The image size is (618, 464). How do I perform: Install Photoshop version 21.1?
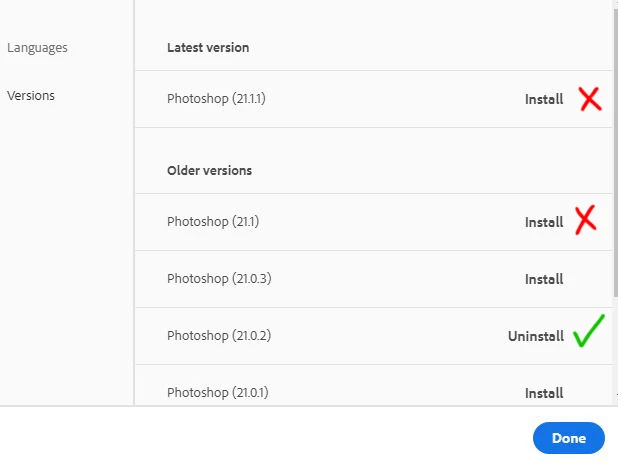[x=544, y=222]
